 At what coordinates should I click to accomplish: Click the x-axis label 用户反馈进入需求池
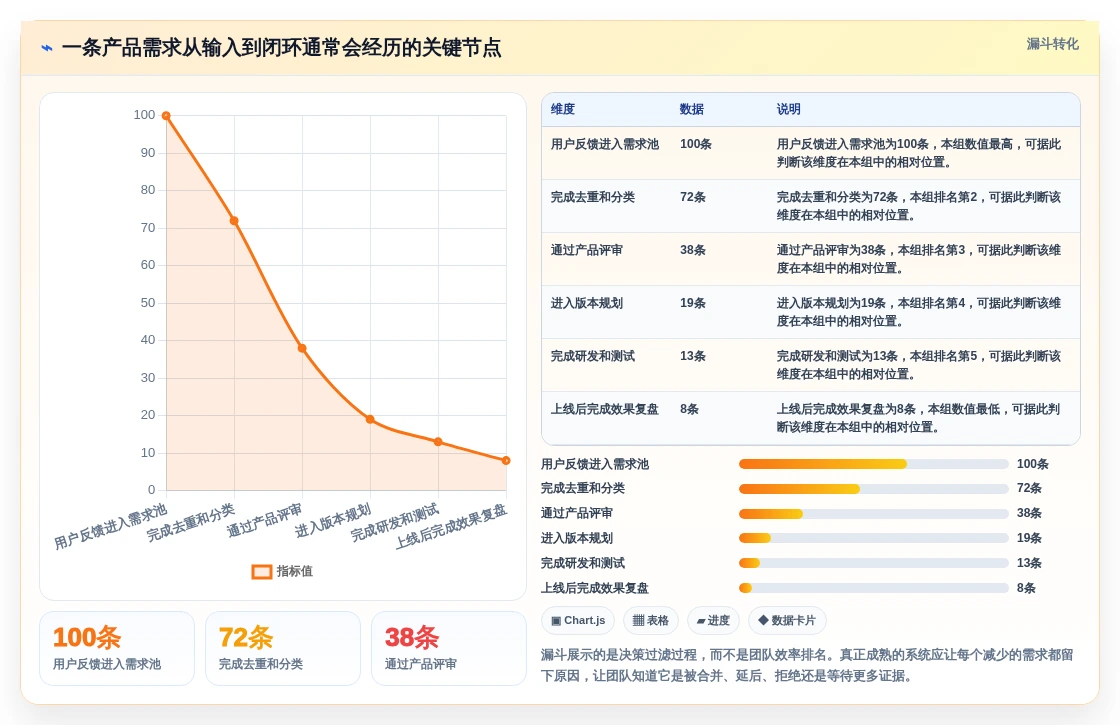point(111,526)
